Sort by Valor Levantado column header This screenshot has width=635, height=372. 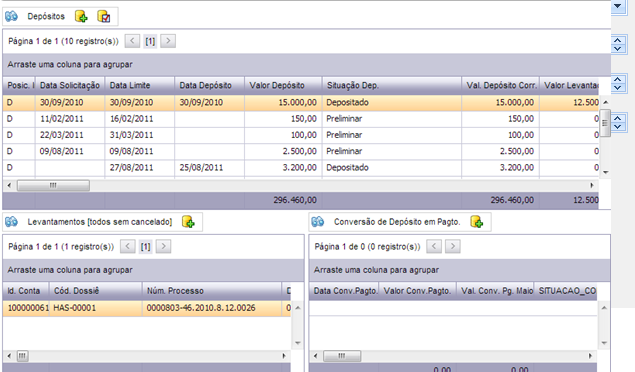point(569,85)
